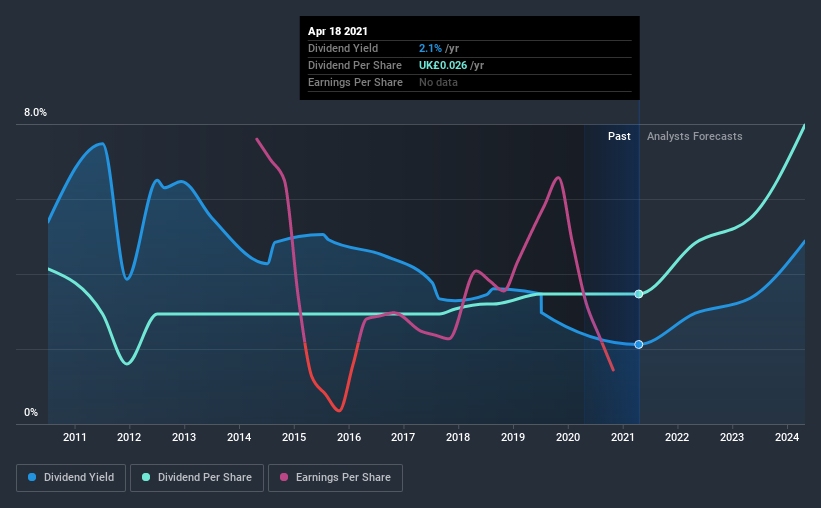Click the 'UK£0.026' dividend per share value
The height and width of the screenshot is (508, 821).
pyautogui.click(x=443, y=65)
